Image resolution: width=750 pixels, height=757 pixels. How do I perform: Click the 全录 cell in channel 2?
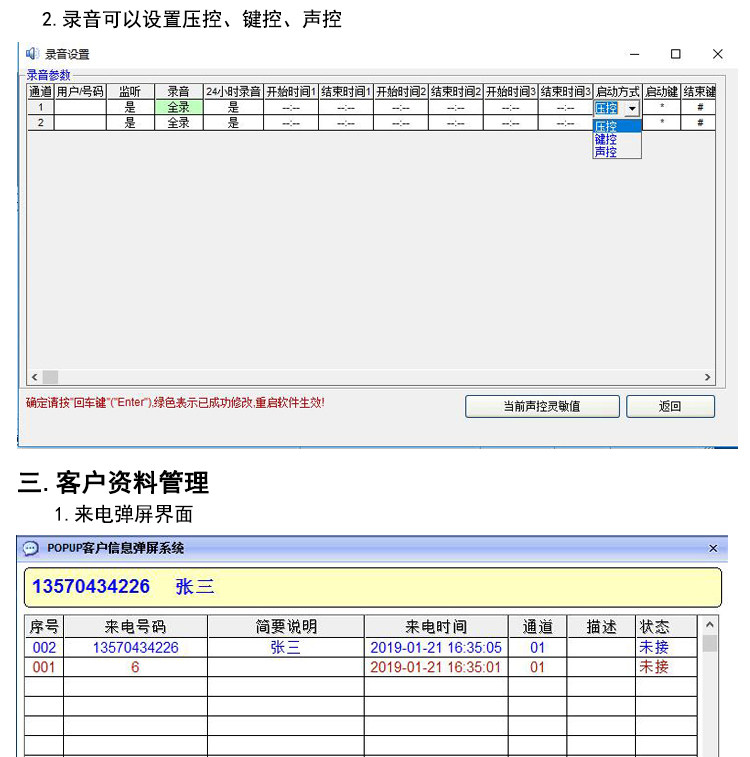[x=179, y=123]
